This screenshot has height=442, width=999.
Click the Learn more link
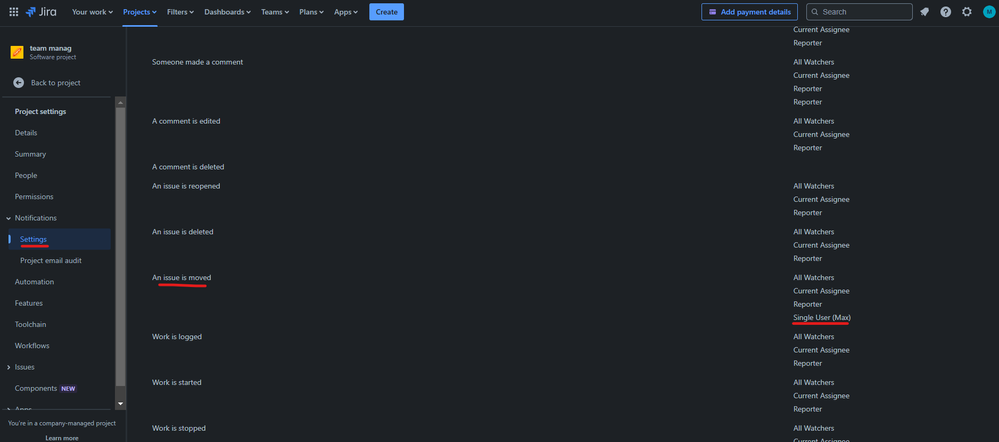62,438
